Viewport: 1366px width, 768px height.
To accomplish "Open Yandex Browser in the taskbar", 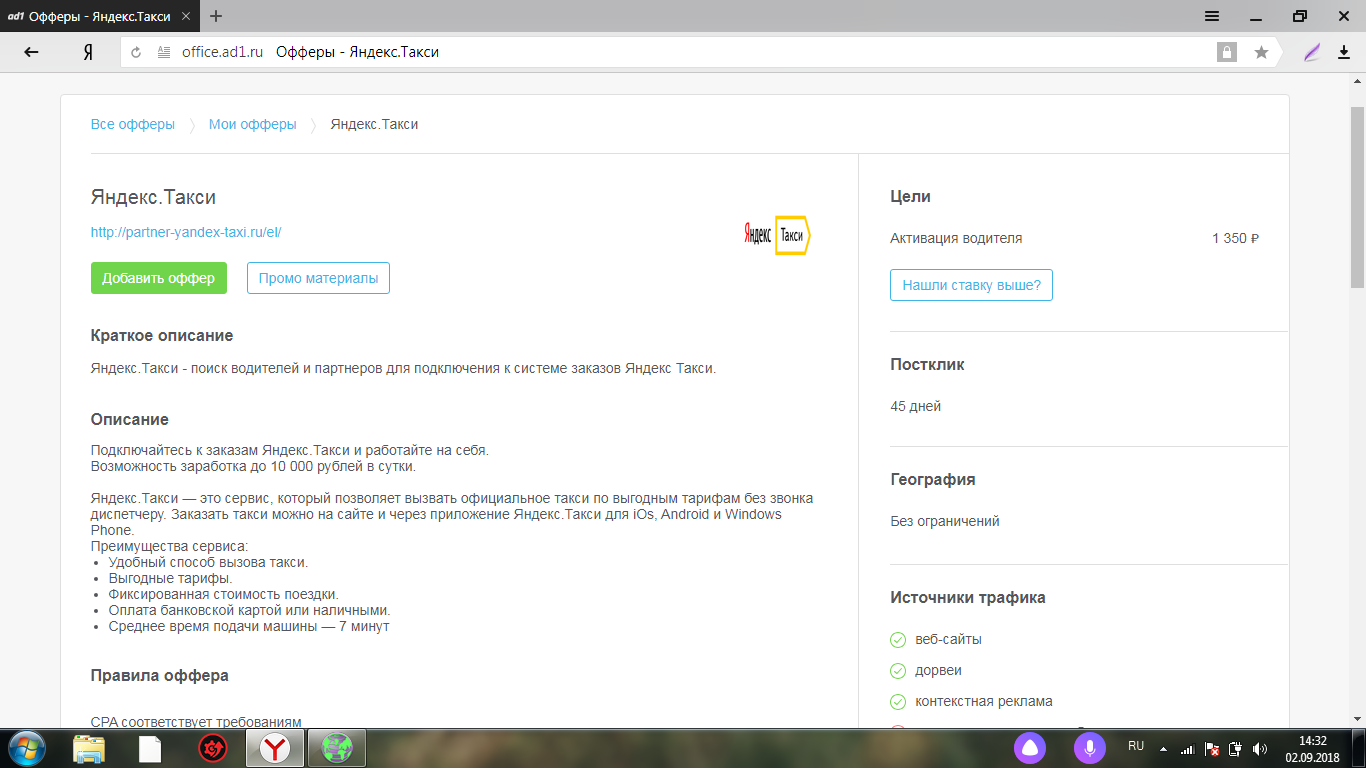I will point(275,748).
